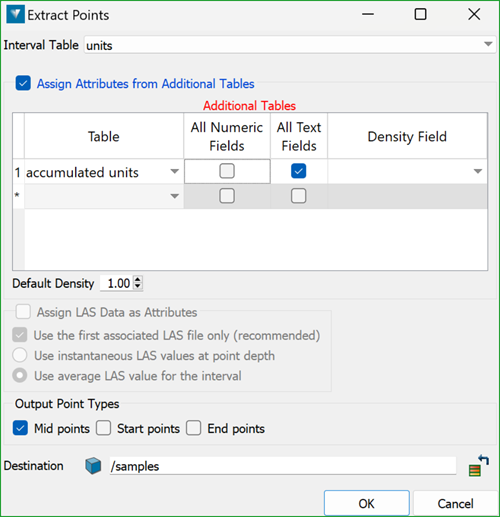
Task: Click the OK button
Action: 367,503
